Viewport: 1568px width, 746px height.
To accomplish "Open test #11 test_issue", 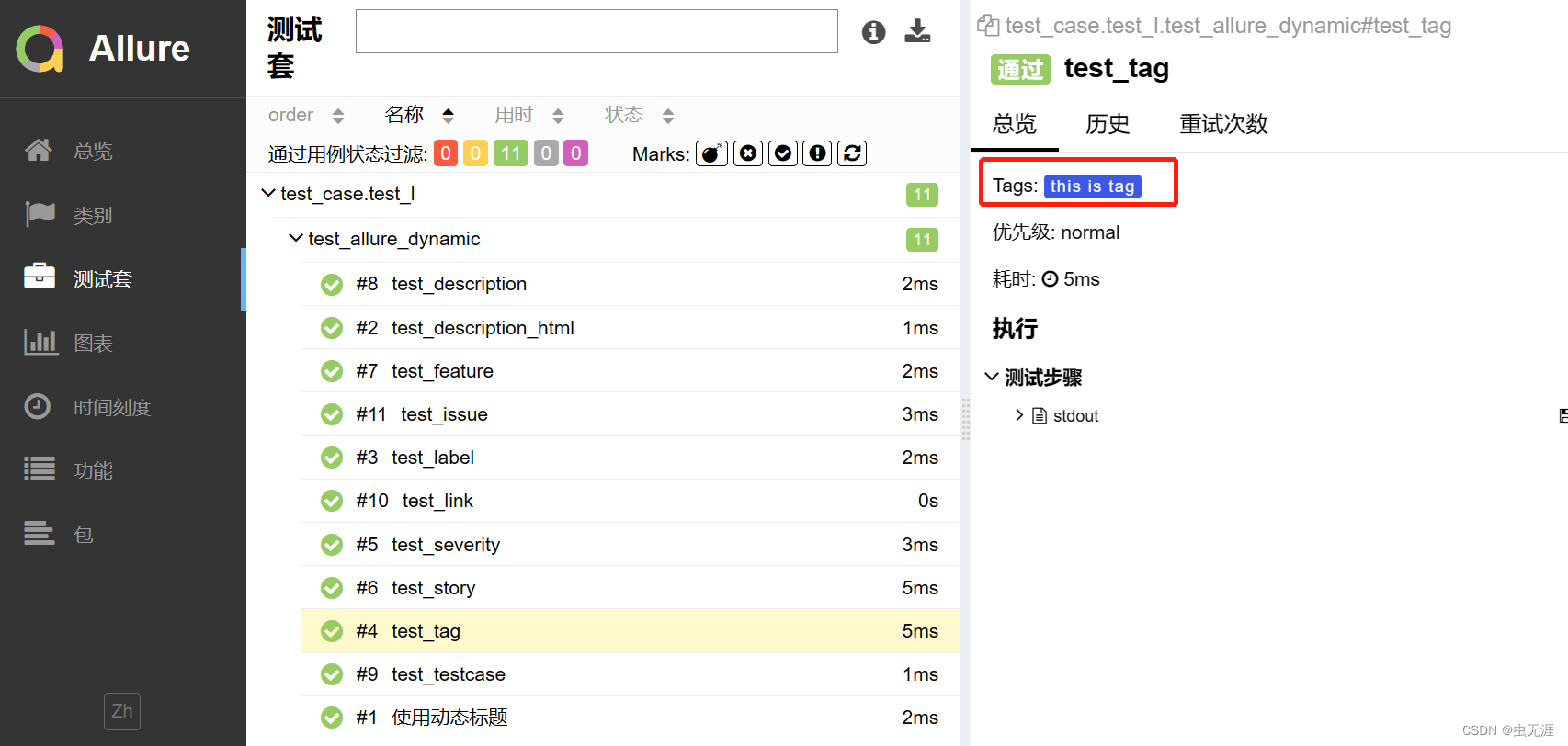I will [631, 414].
